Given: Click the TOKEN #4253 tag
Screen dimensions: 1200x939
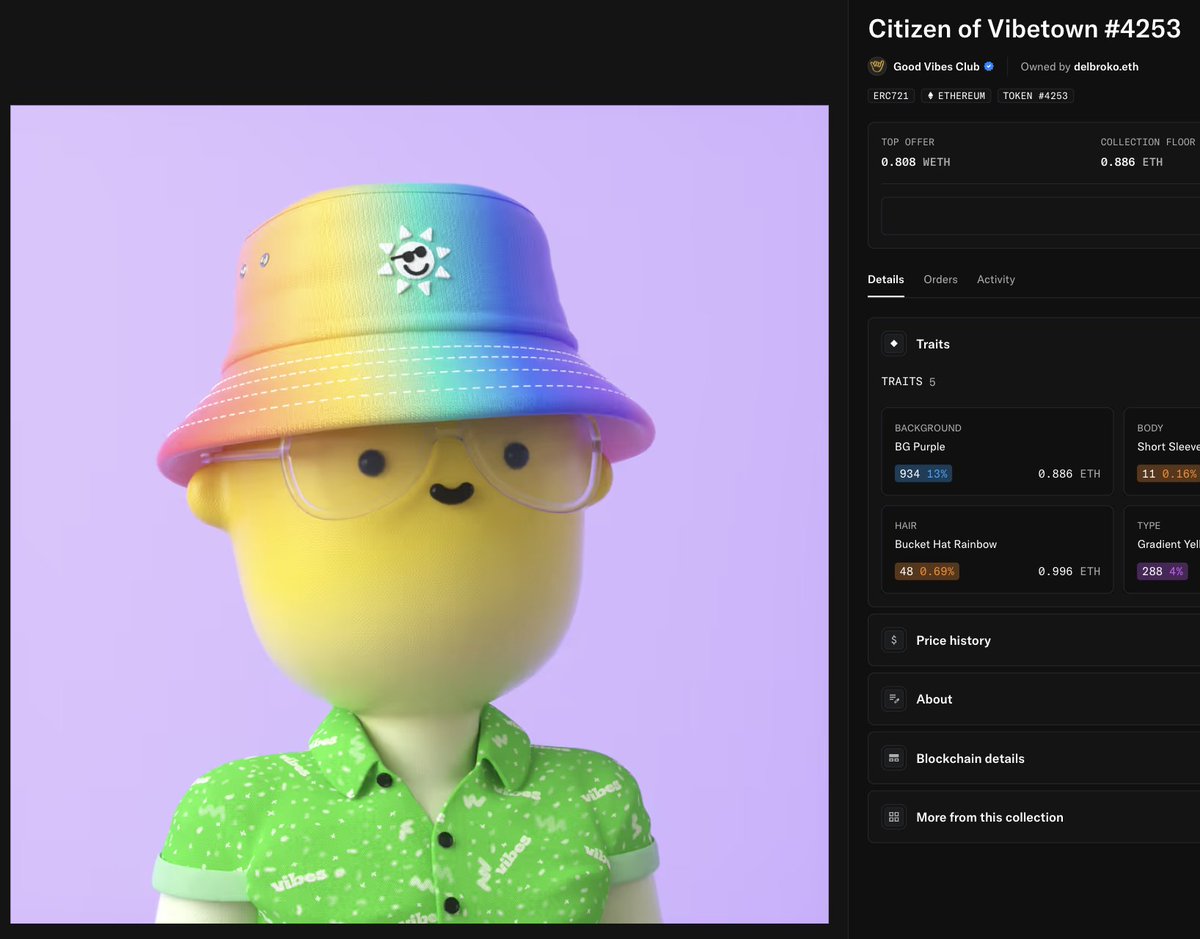Looking at the screenshot, I should 1036,96.
